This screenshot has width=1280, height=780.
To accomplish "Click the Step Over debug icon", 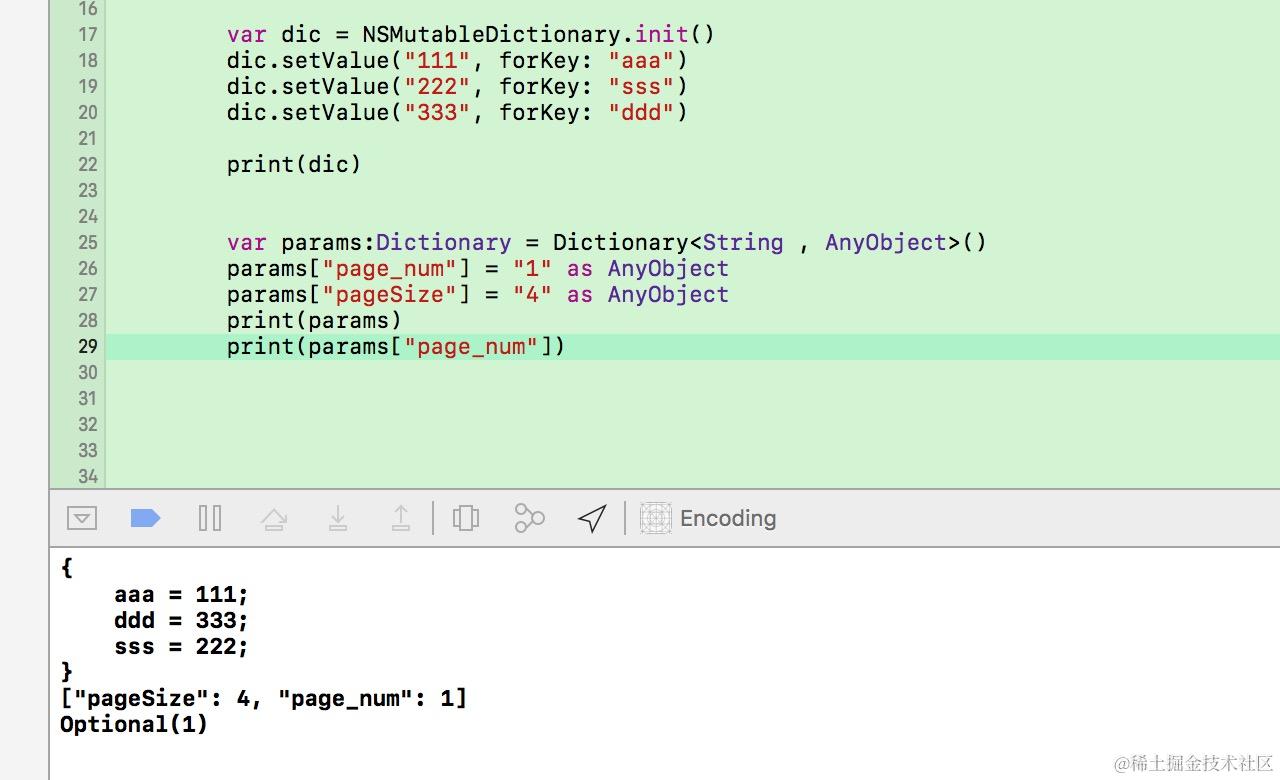I will (274, 518).
